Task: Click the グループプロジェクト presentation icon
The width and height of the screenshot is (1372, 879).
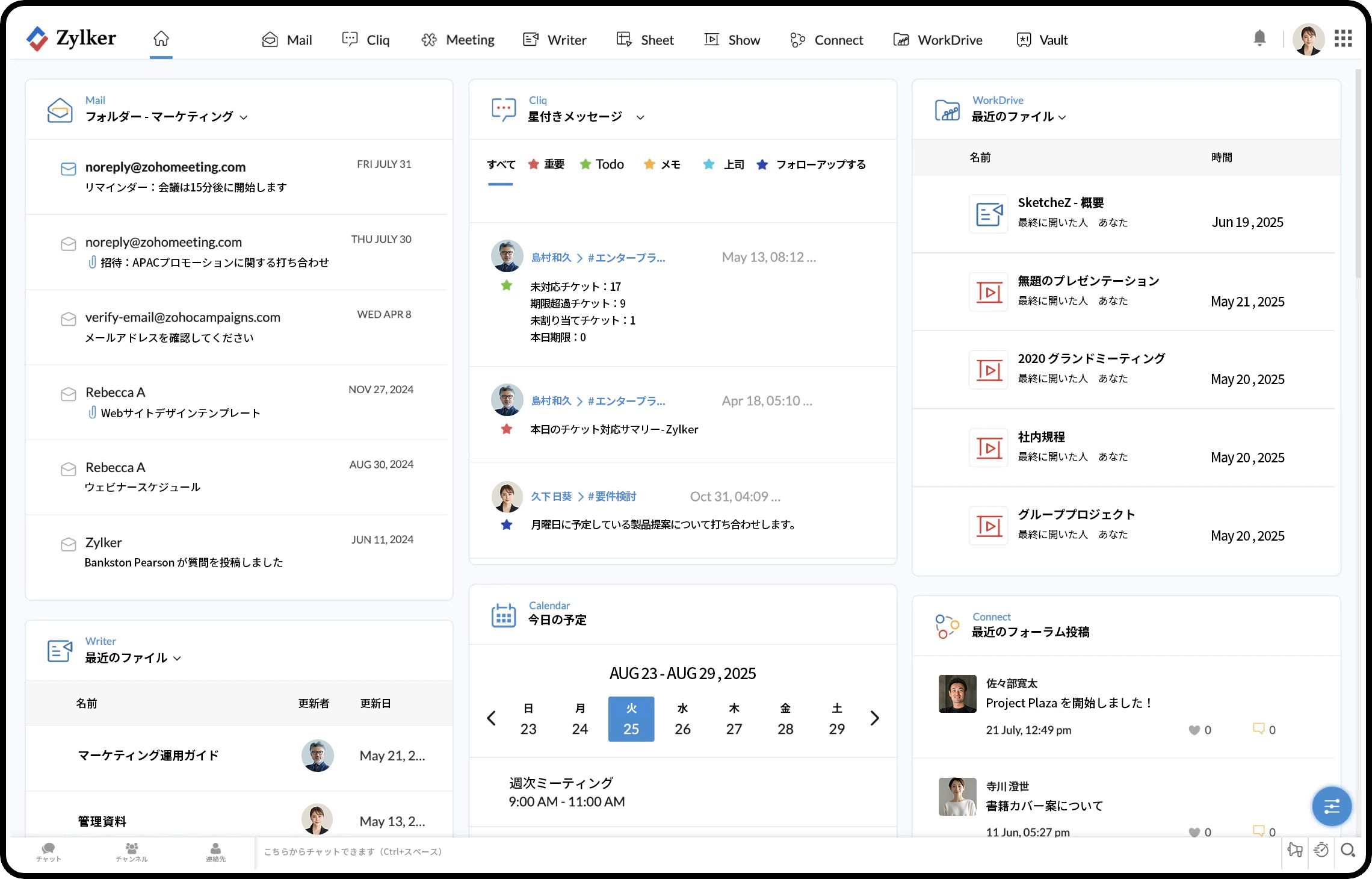Action: click(x=989, y=526)
